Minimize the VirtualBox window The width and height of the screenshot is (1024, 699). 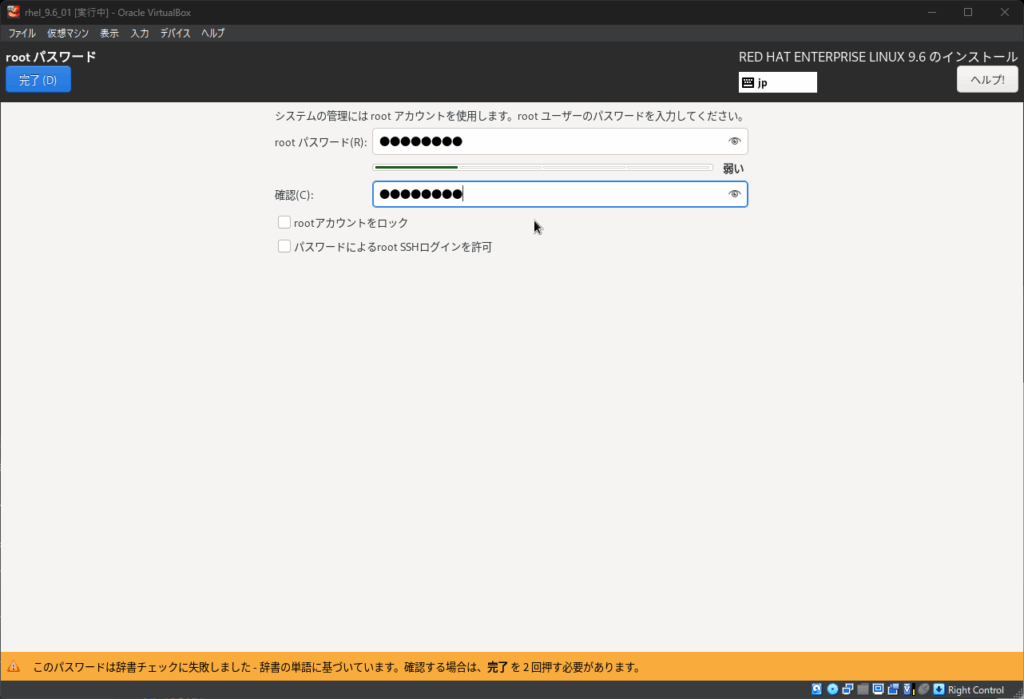tap(933, 12)
